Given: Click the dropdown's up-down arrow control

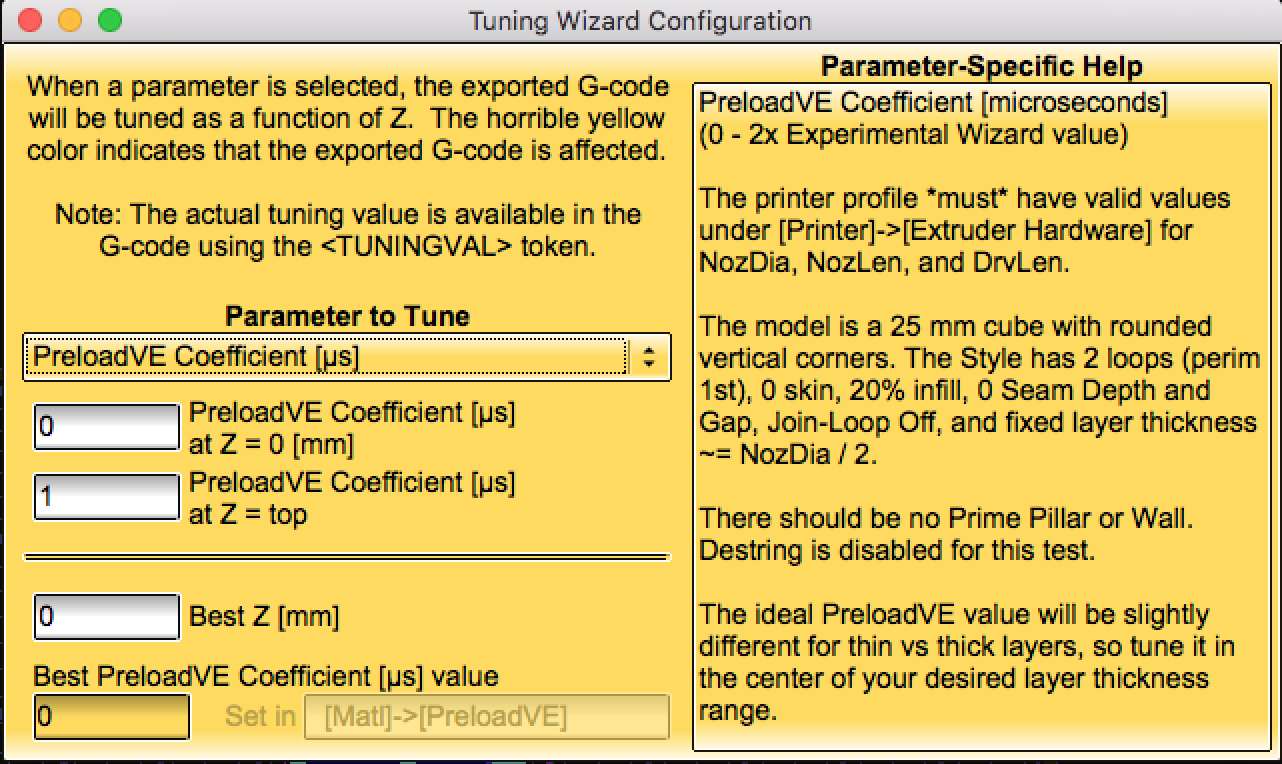Looking at the screenshot, I should [x=649, y=357].
